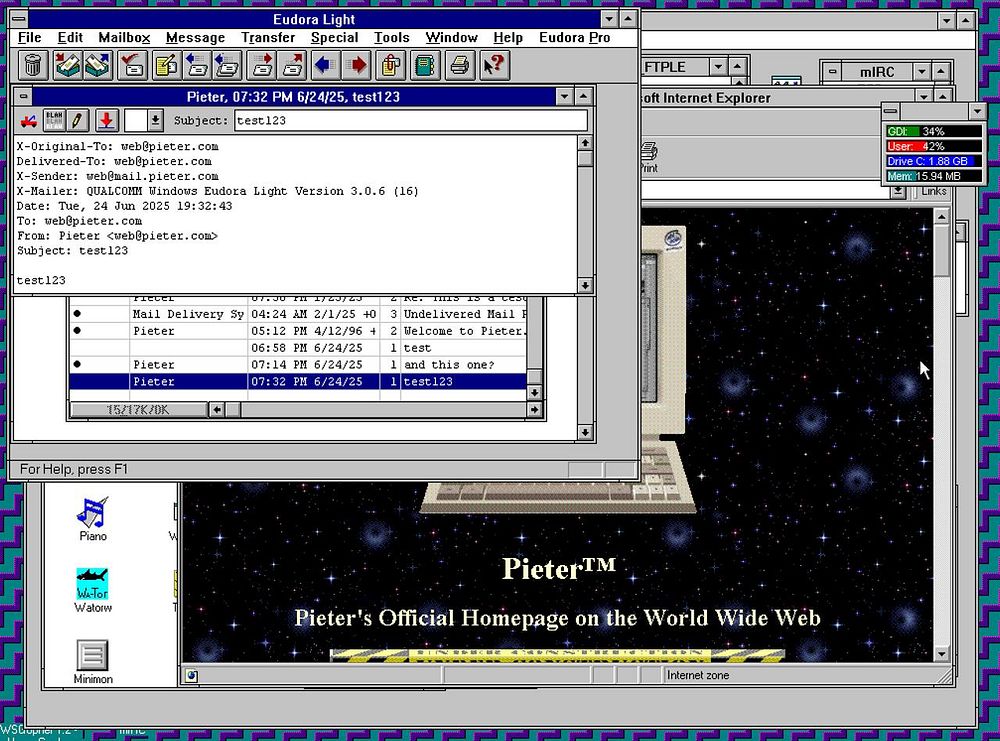This screenshot has width=1000, height=741.
Task: Click the Redirect message icon
Action: click(293, 65)
